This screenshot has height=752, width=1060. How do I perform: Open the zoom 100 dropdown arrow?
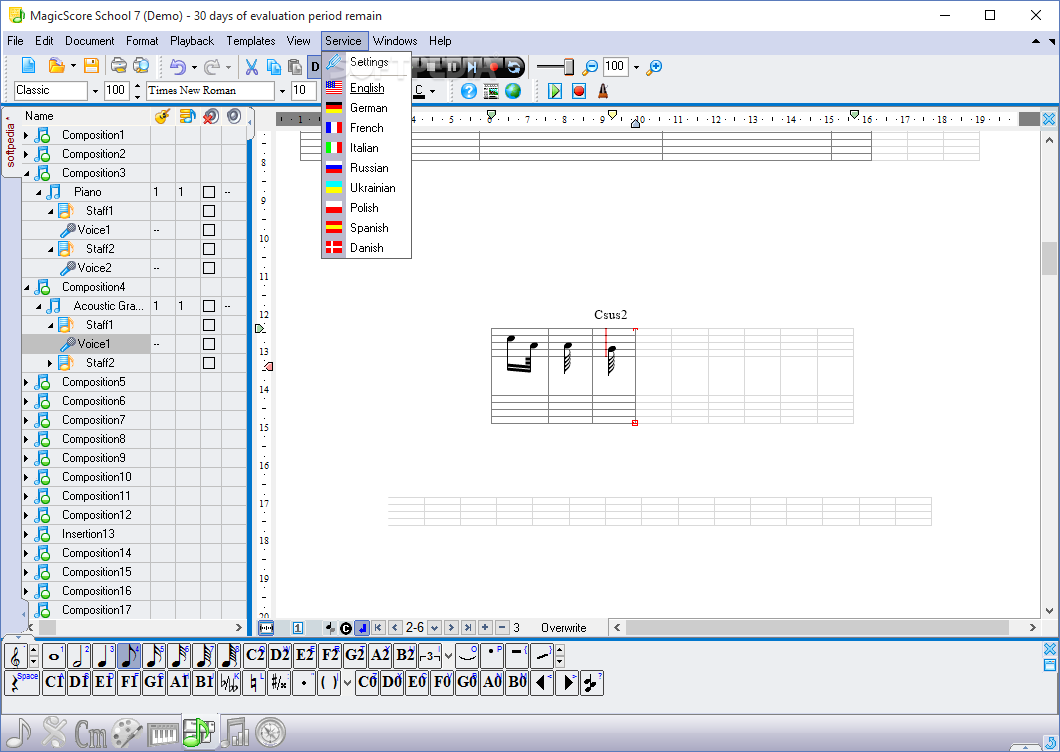636,66
